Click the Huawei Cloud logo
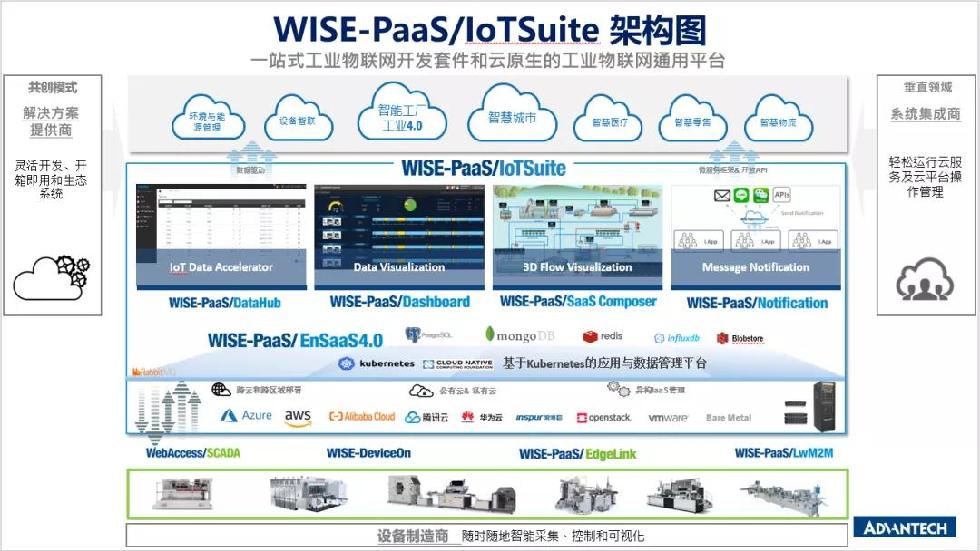Viewport: 980px width, 551px height. click(x=482, y=417)
